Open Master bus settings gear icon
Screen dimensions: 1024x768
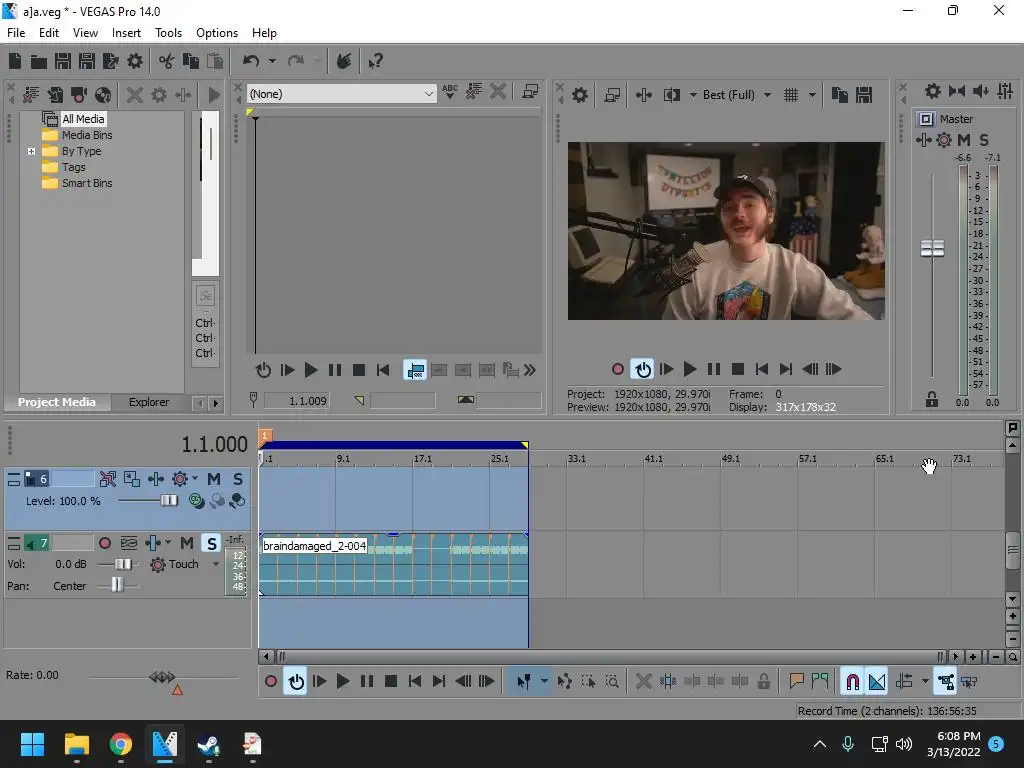pyautogui.click(x=932, y=92)
